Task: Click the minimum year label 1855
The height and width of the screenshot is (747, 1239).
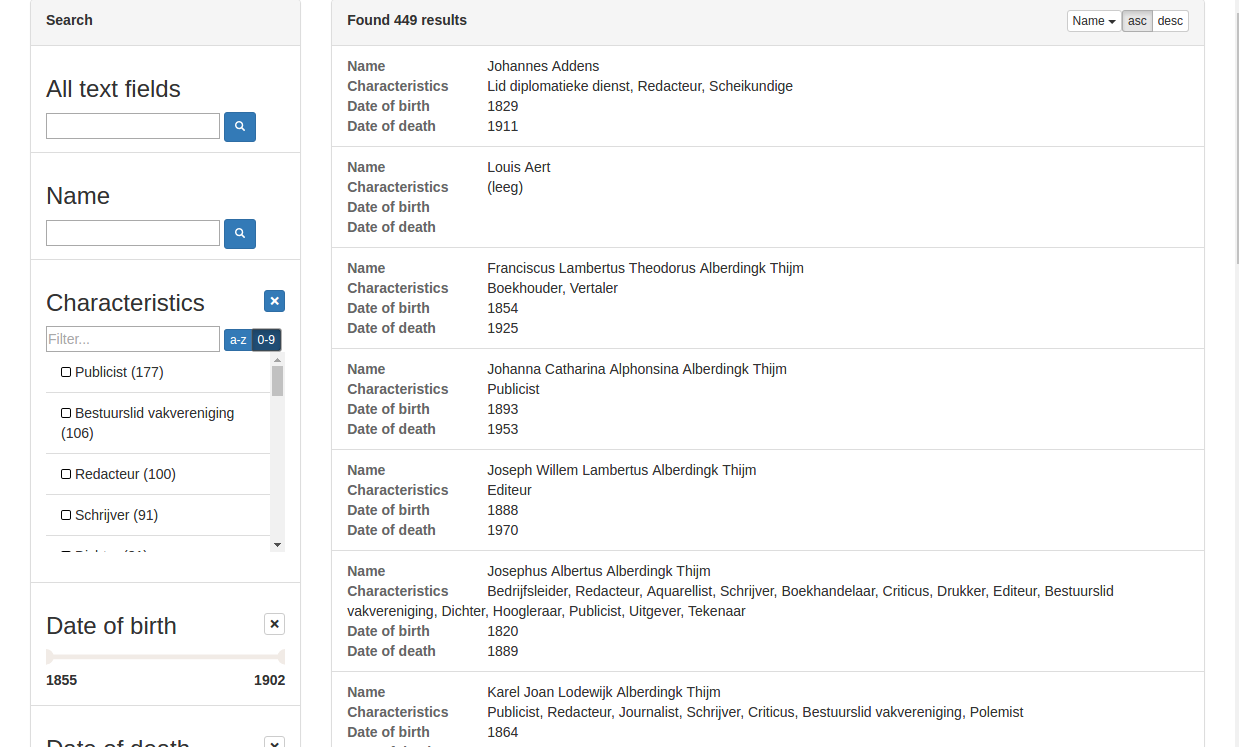Action: pyautogui.click(x=61, y=680)
